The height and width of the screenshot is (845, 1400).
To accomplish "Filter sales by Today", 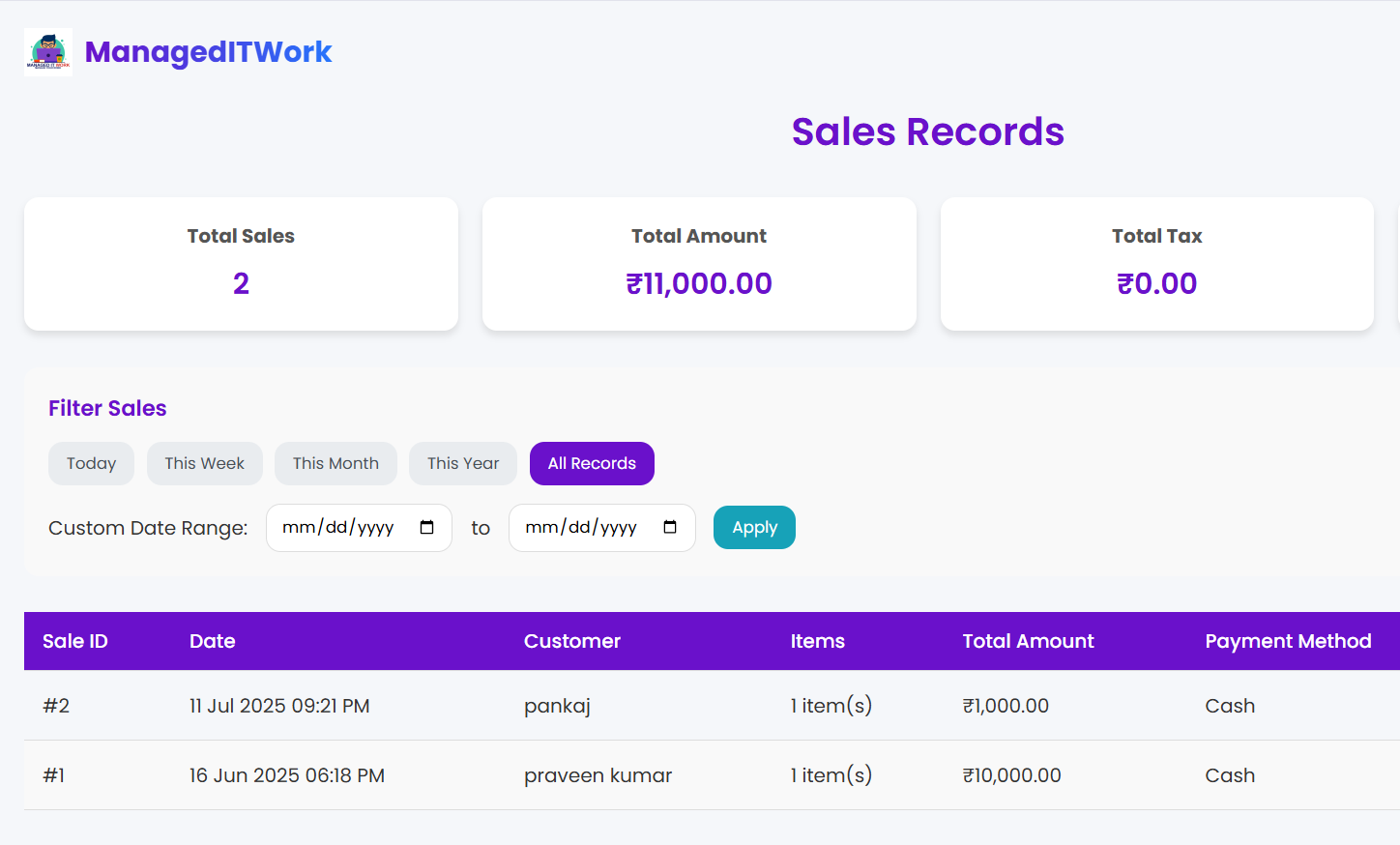I will (91, 464).
